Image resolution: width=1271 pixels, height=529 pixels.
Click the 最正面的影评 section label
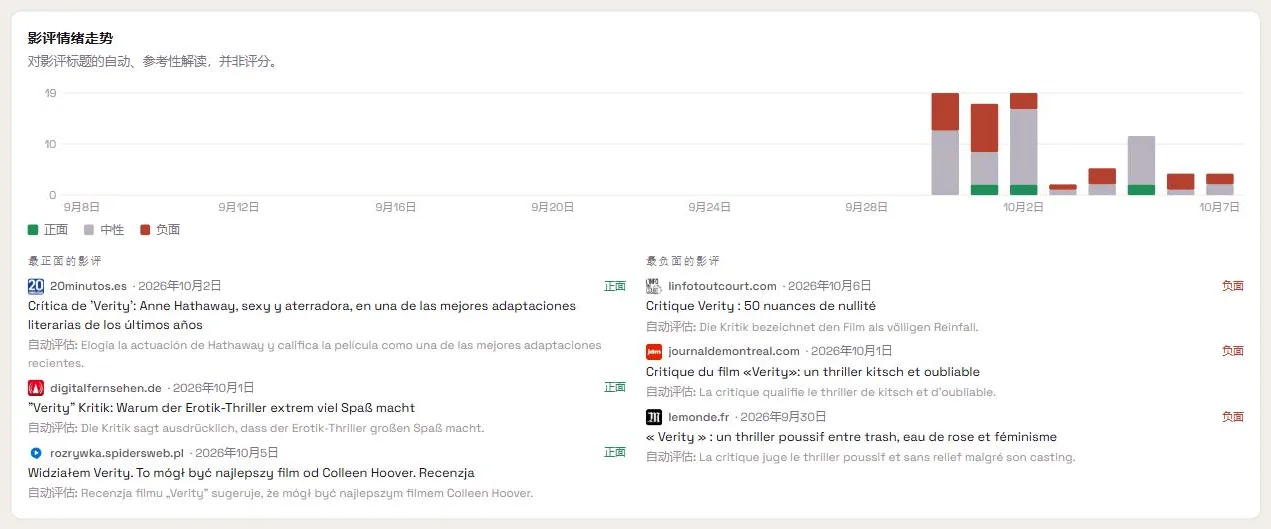[65, 261]
